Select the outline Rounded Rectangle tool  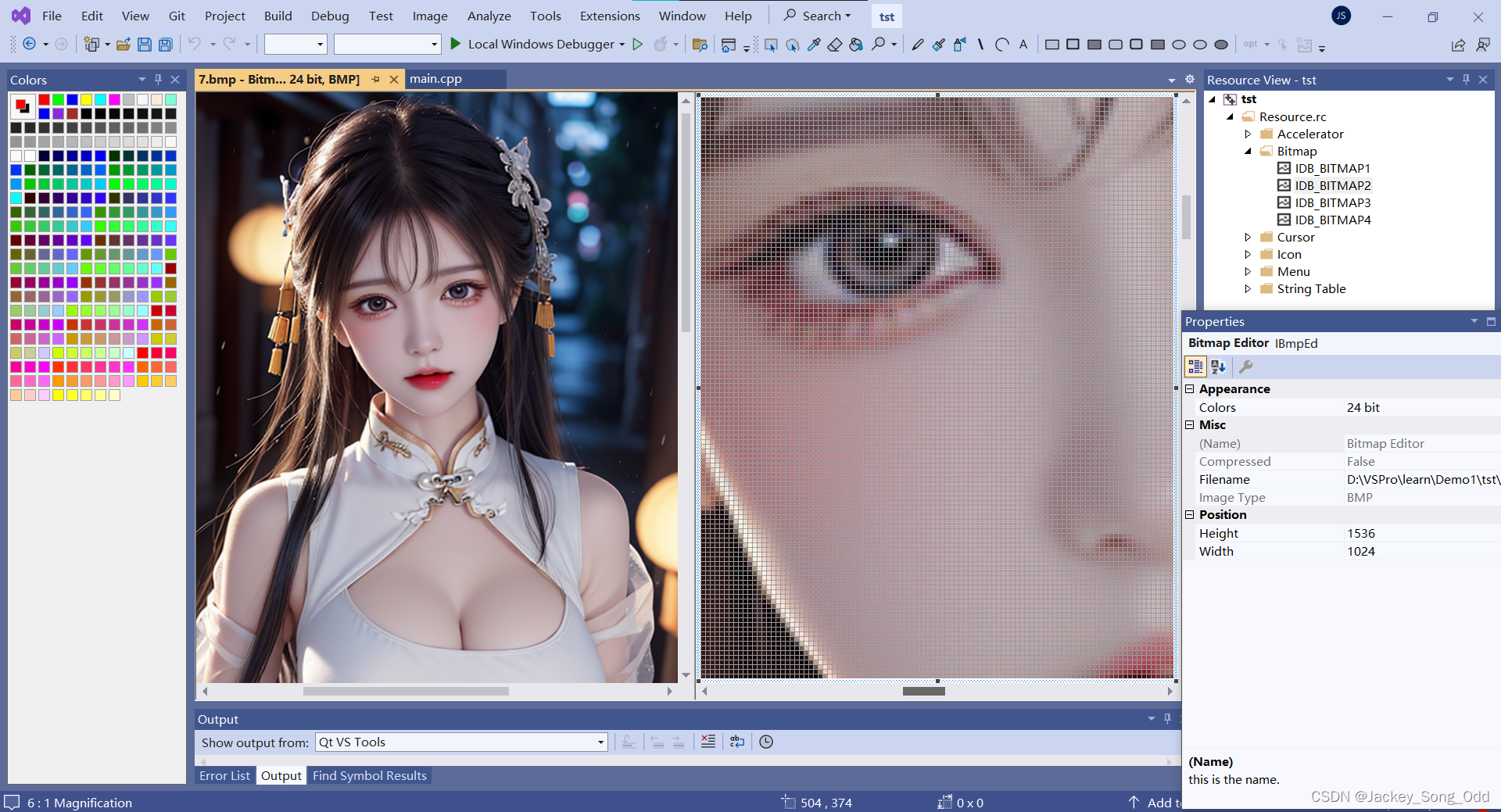(x=1116, y=45)
